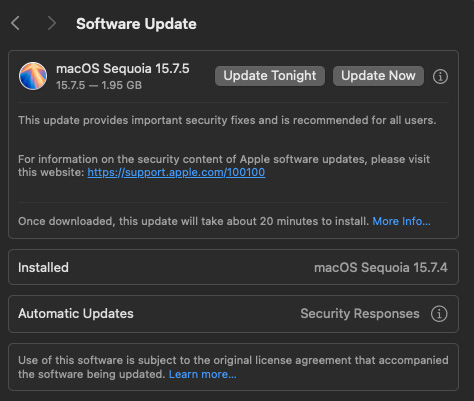
Task: Click the Automatic Updates label
Action: (76, 313)
